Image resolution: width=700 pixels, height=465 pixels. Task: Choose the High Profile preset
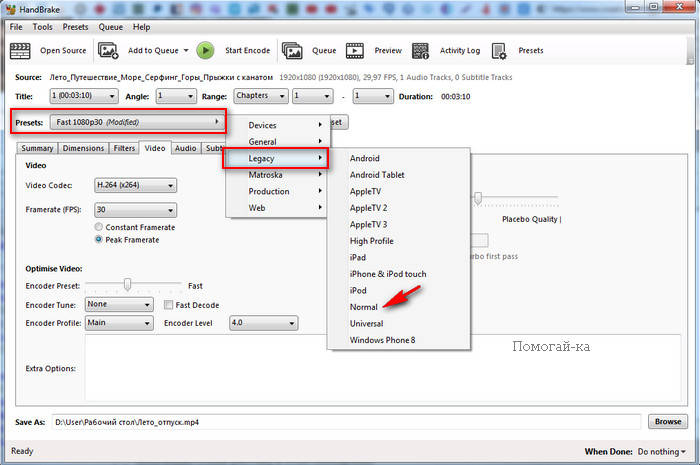pos(399,241)
